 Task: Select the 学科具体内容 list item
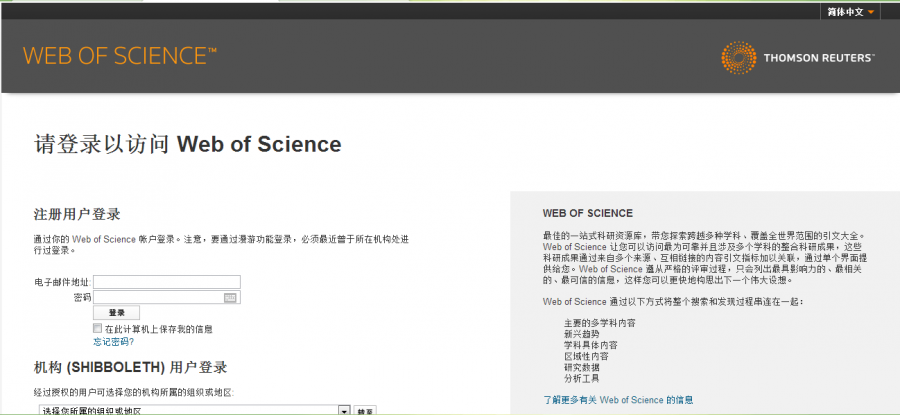pyautogui.click(x=591, y=346)
